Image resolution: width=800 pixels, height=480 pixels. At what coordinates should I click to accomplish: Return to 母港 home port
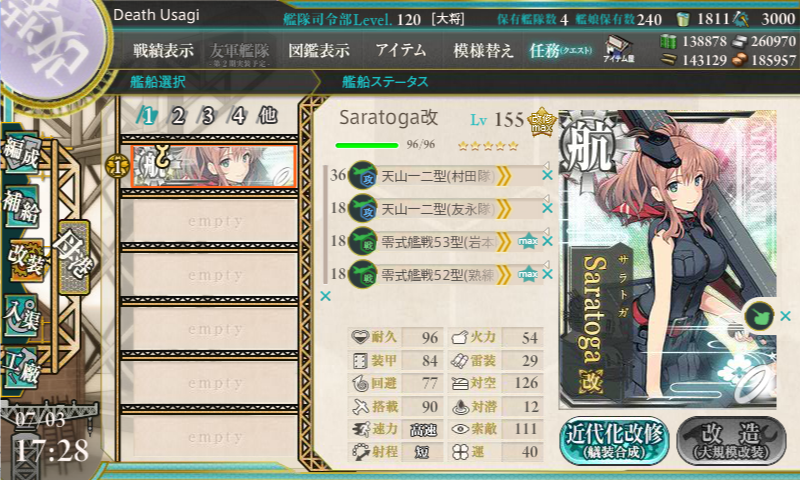pos(74,258)
